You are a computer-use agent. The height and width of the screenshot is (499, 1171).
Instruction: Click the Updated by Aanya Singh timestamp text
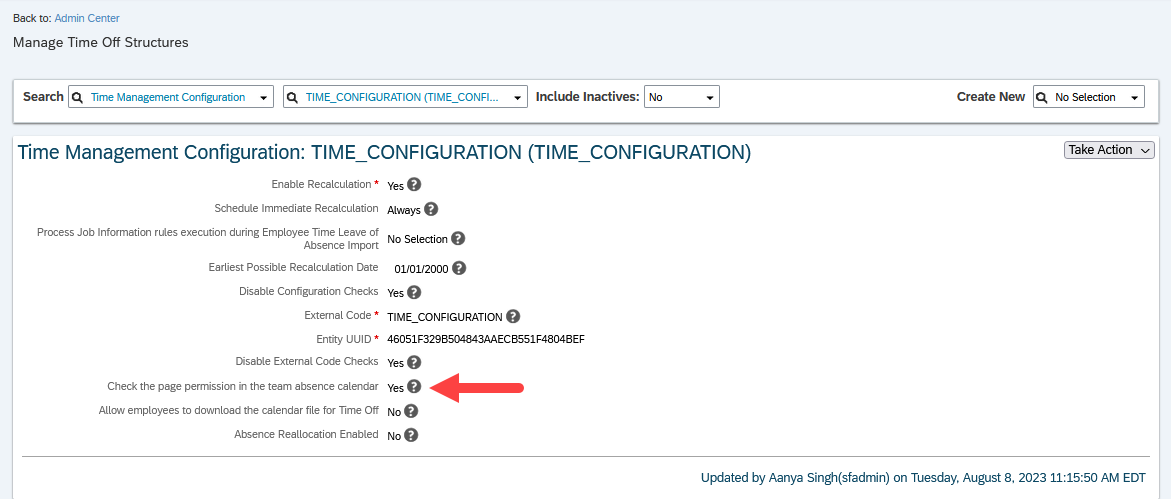pyautogui.click(x=924, y=477)
